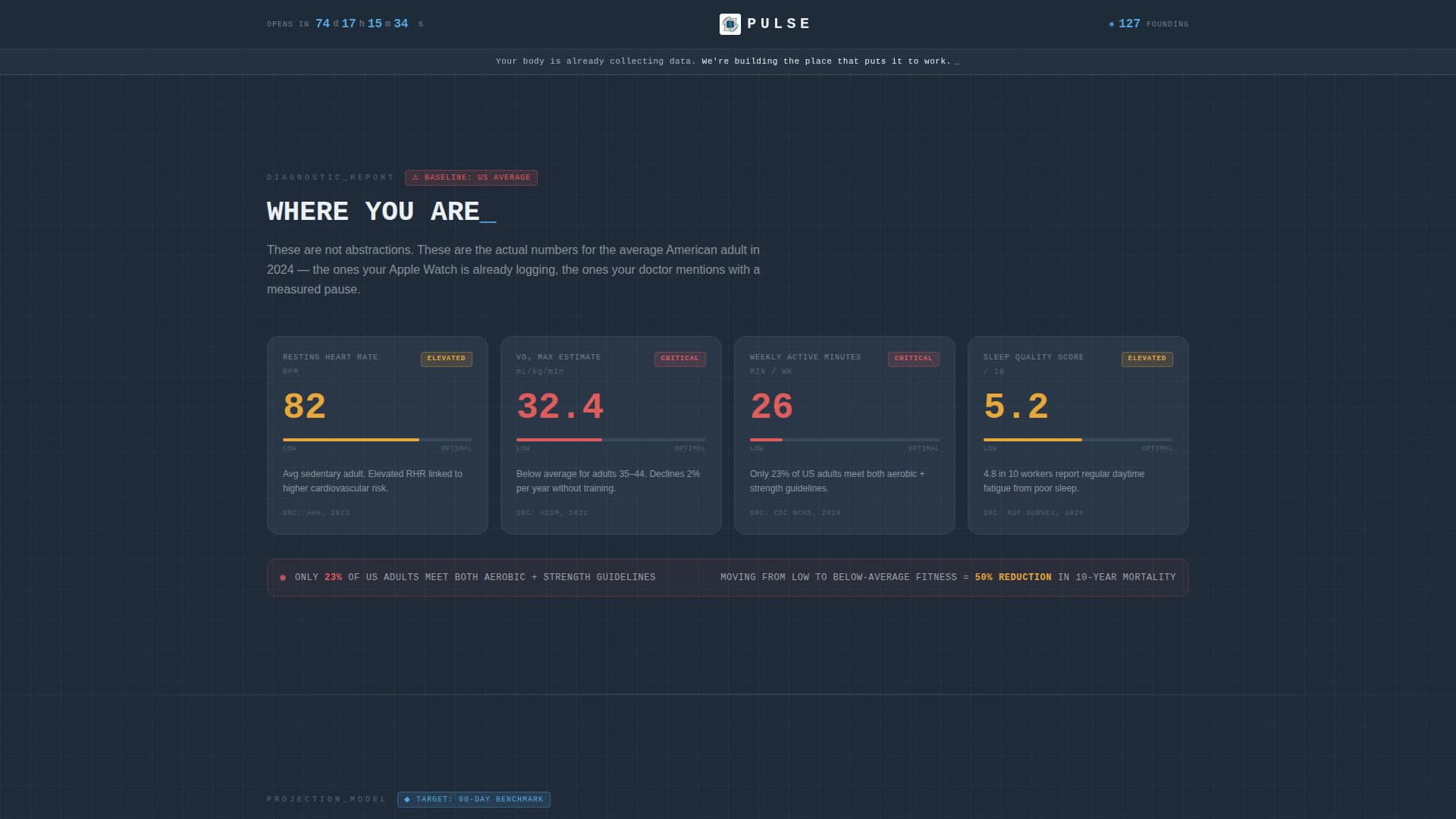The width and height of the screenshot is (1456, 819).
Task: Click the PULSE brand name text
Action: pyautogui.click(x=779, y=24)
